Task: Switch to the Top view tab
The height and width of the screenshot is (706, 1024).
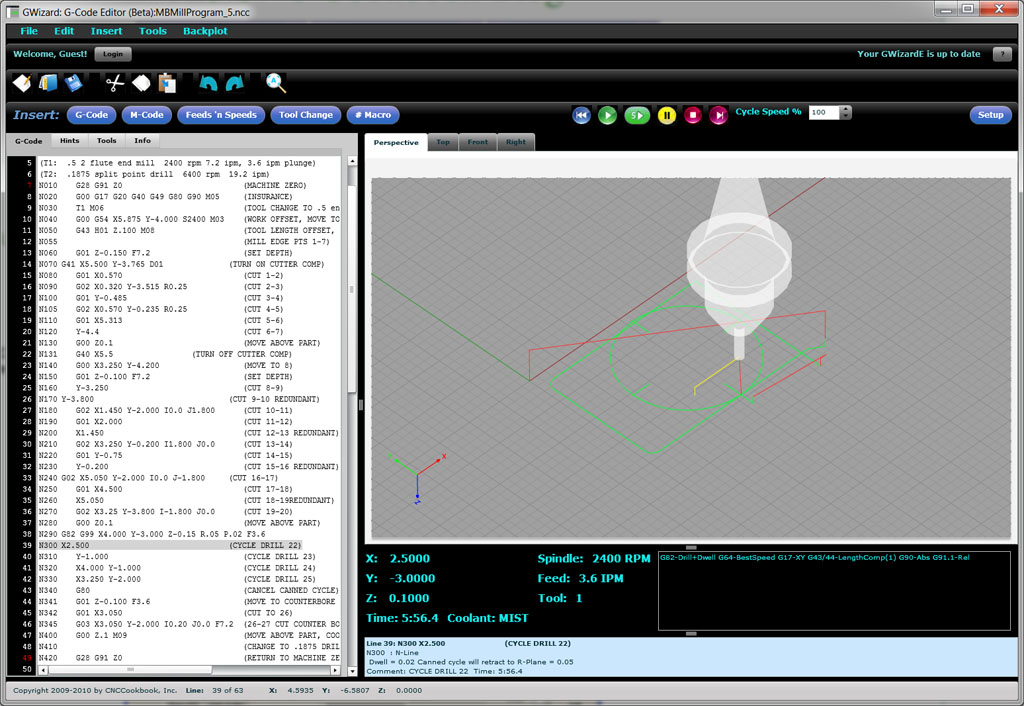Action: tap(442, 142)
